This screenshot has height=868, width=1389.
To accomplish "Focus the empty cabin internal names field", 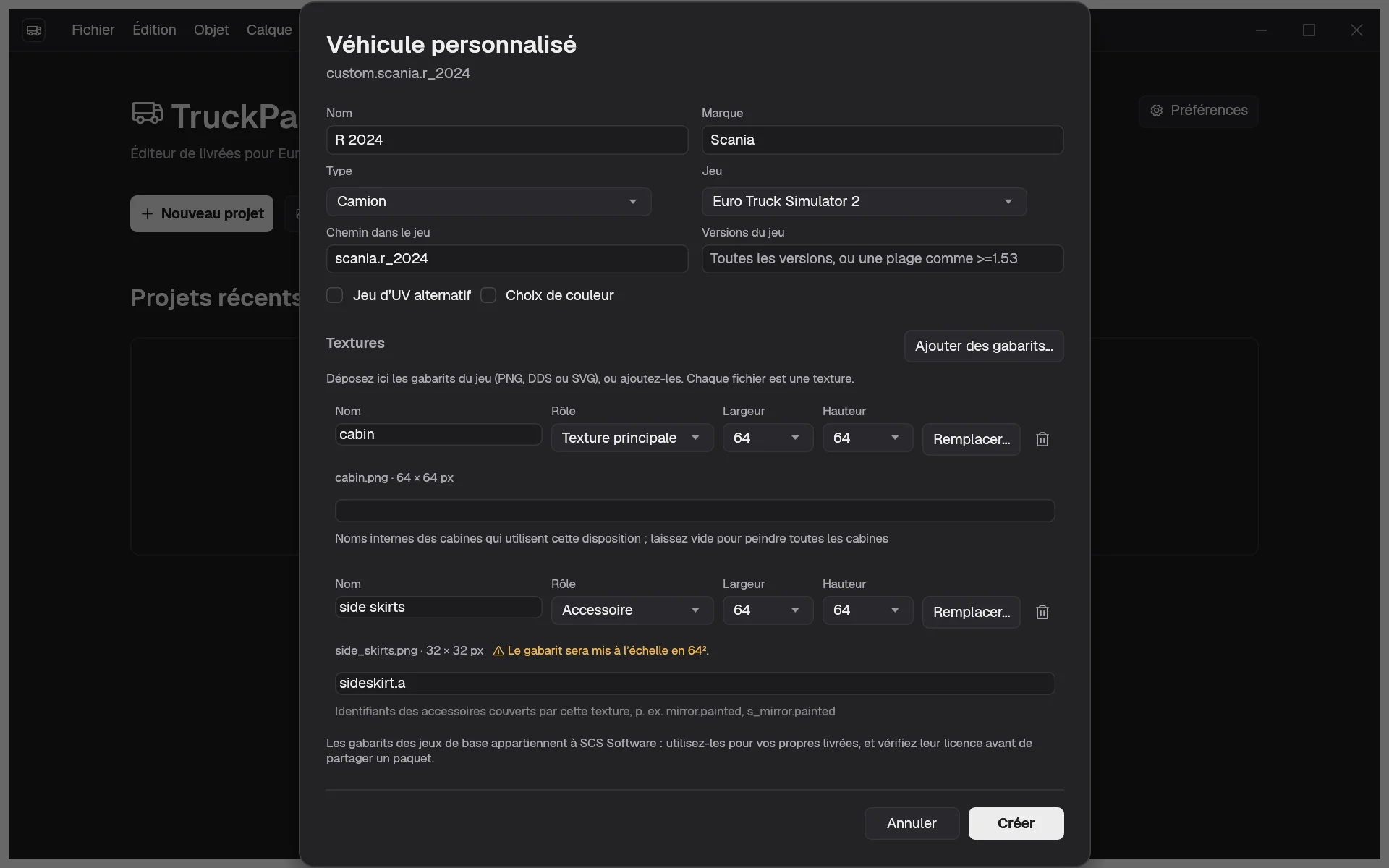I will (694, 511).
